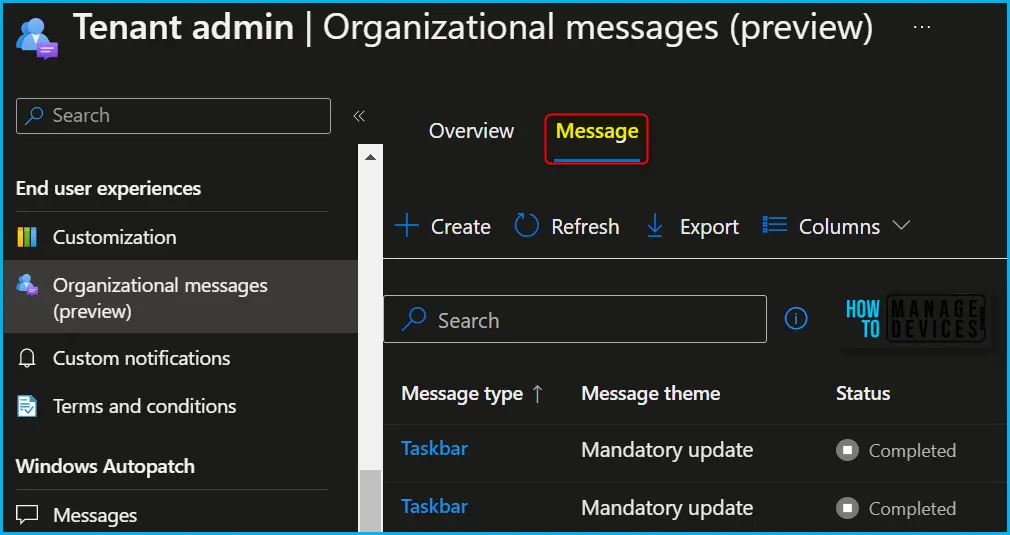Screen dimensions: 1010x535
Task: Click the second Completed status icon
Action: pyautogui.click(x=848, y=509)
